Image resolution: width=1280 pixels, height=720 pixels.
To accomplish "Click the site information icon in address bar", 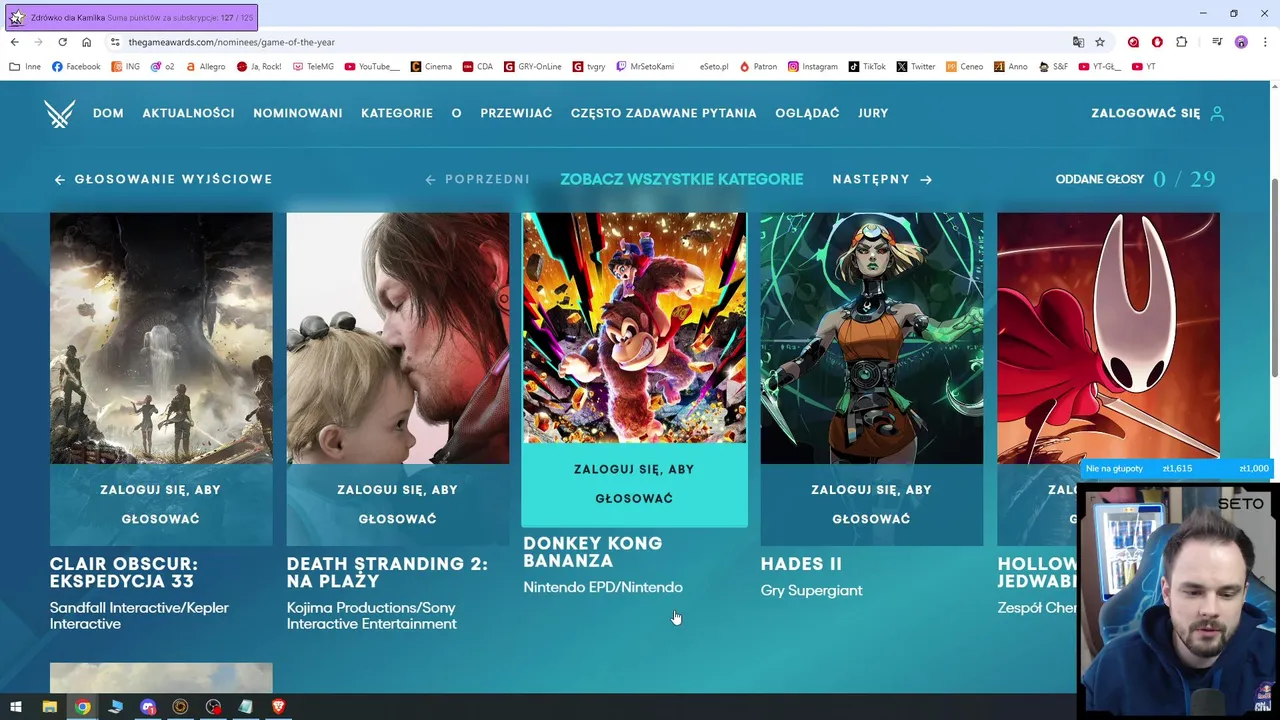I will tap(115, 42).
